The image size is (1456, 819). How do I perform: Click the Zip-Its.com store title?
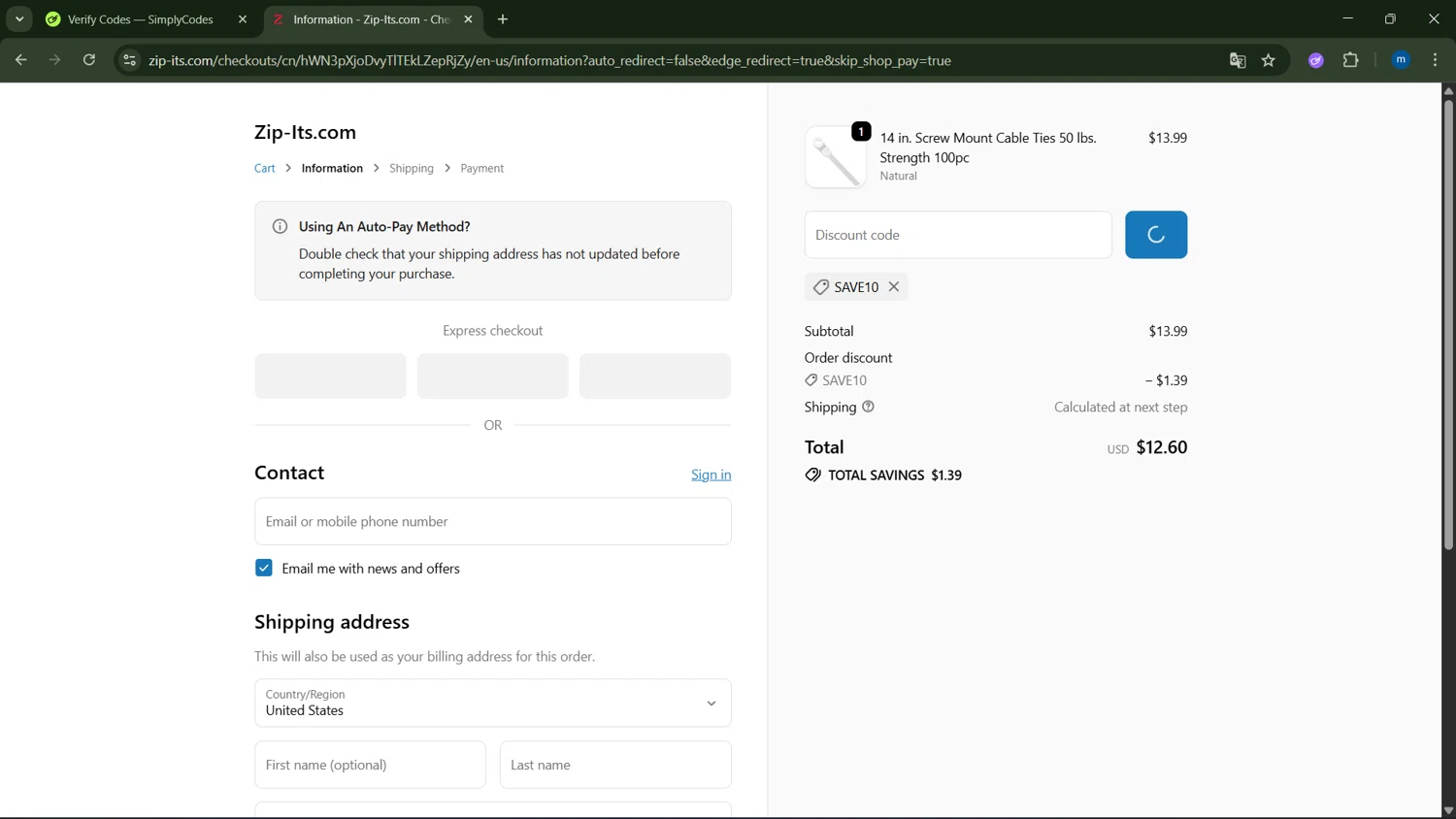coord(305,132)
